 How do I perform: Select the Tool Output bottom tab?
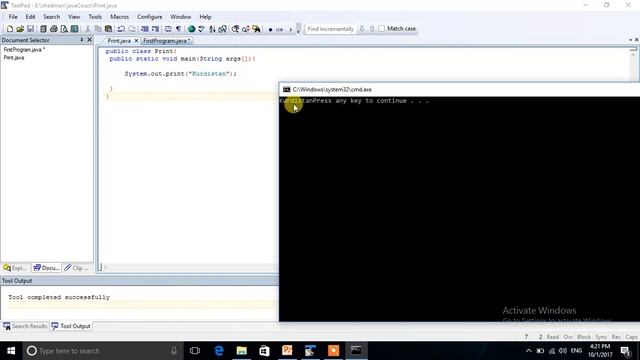(x=71, y=326)
